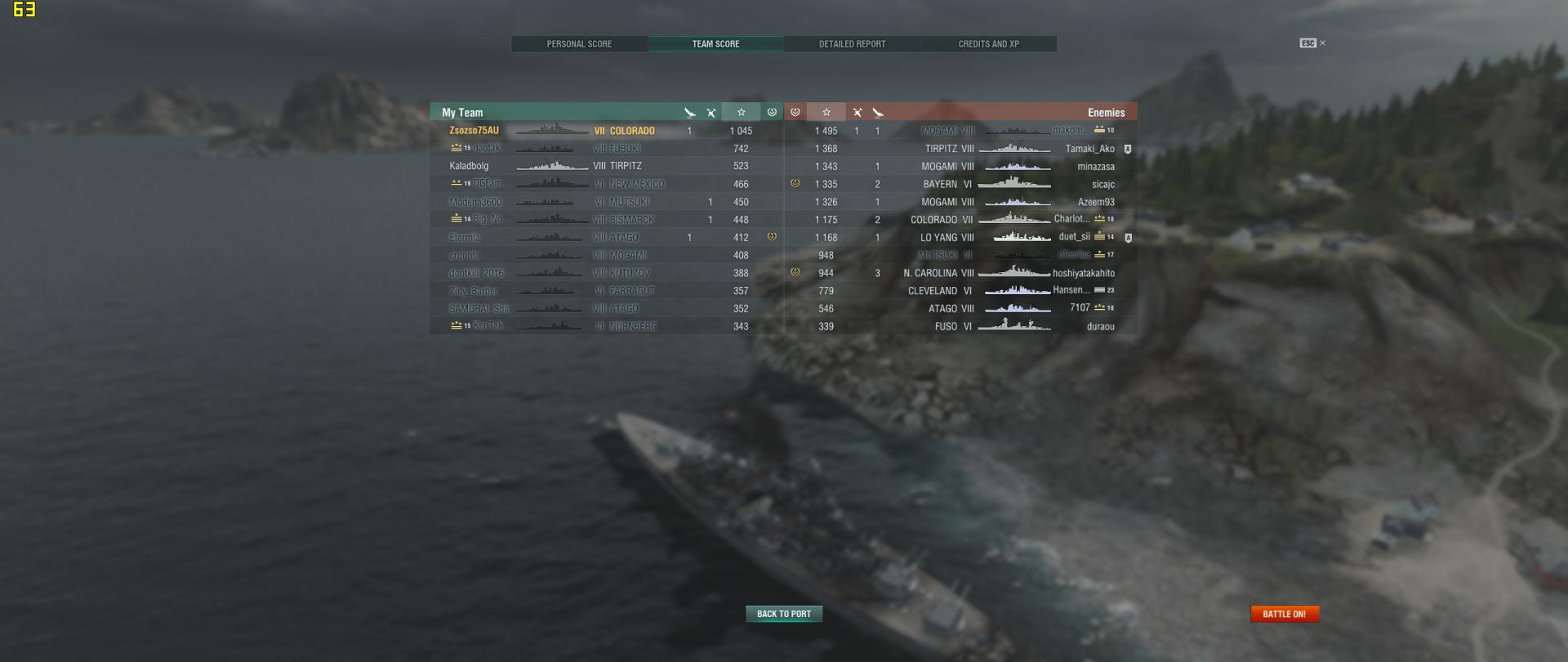
Task: Sort My Team by star XP column
Action: (x=741, y=112)
